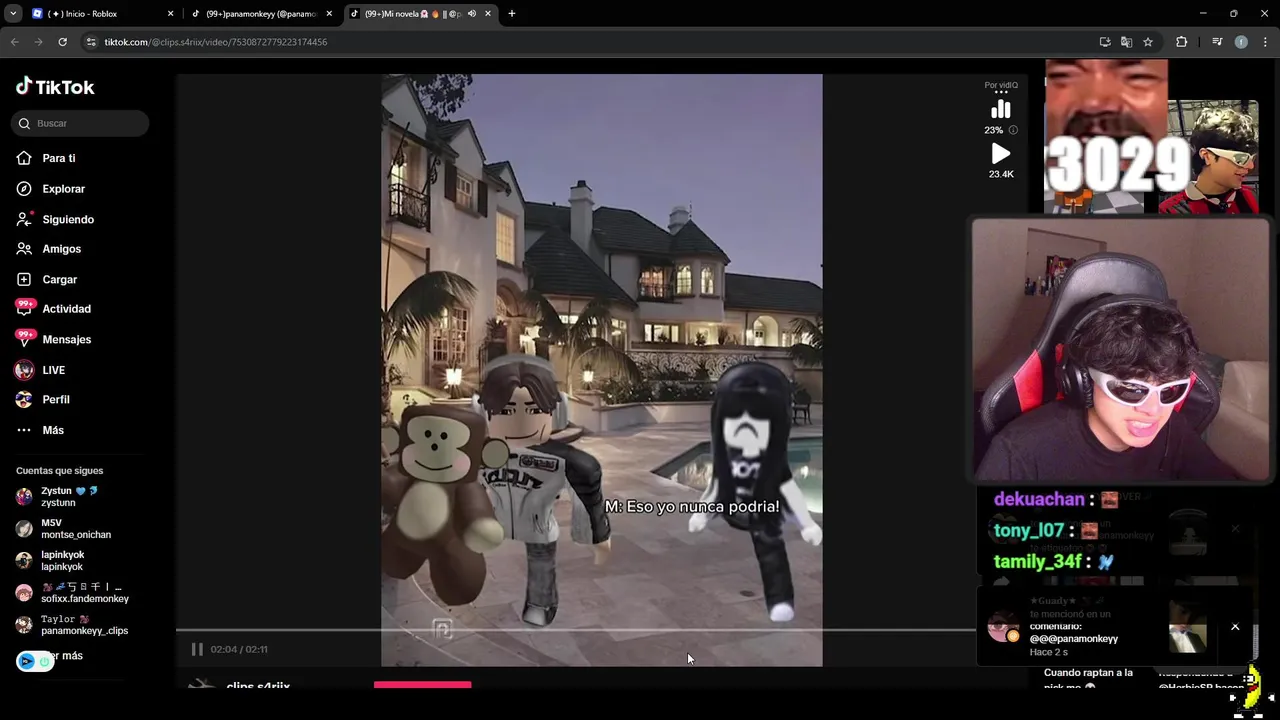Go forward in browser
The image size is (1280, 720).
tap(38, 42)
